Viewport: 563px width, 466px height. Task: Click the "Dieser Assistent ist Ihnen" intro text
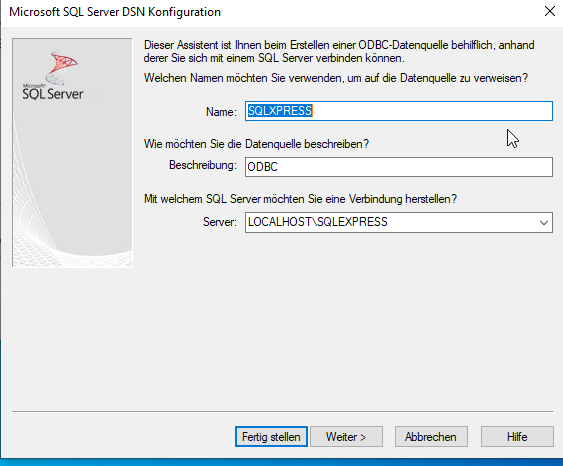pyautogui.click(x=339, y=51)
